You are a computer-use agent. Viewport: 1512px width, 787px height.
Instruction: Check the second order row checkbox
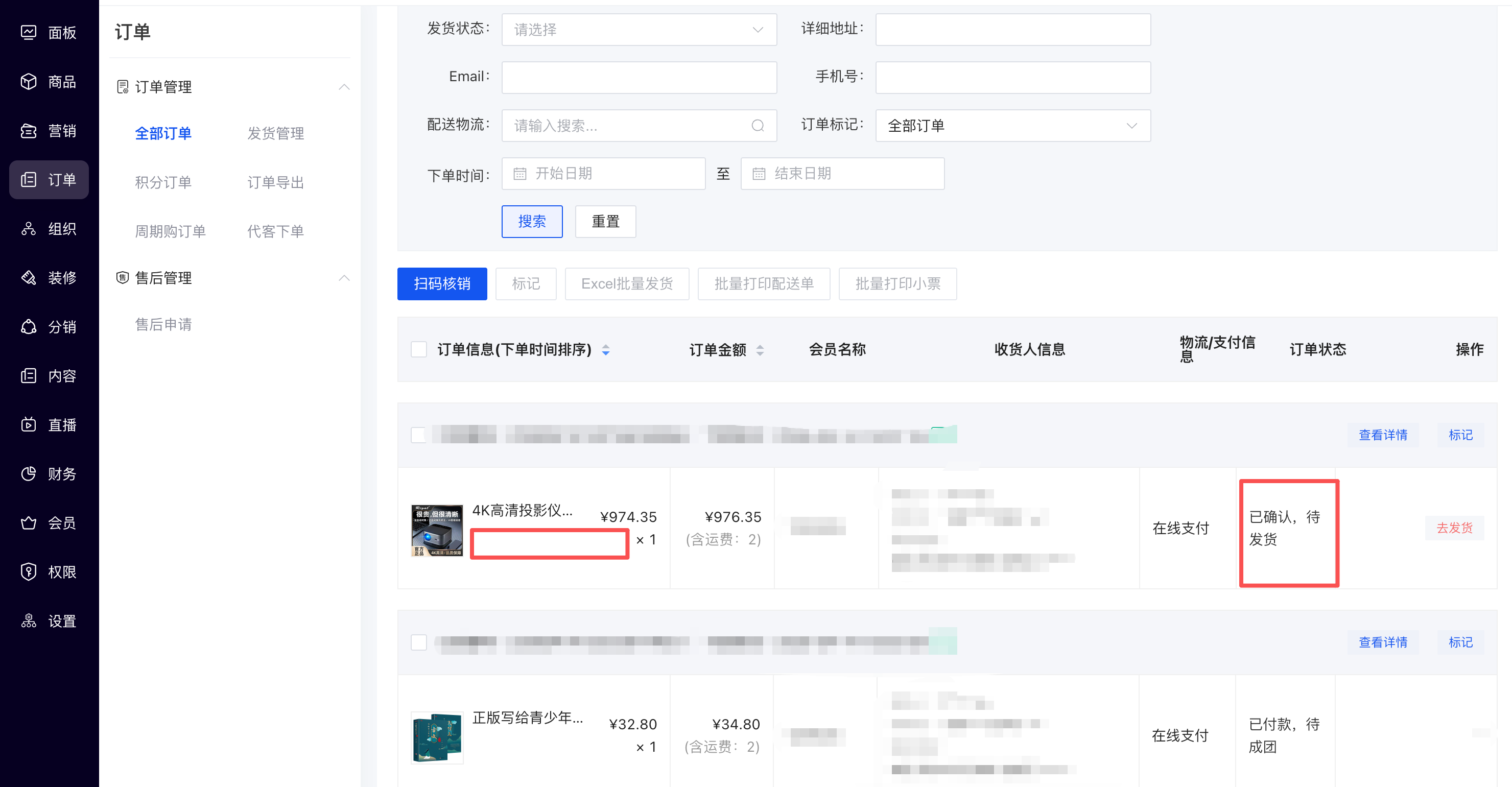(418, 642)
